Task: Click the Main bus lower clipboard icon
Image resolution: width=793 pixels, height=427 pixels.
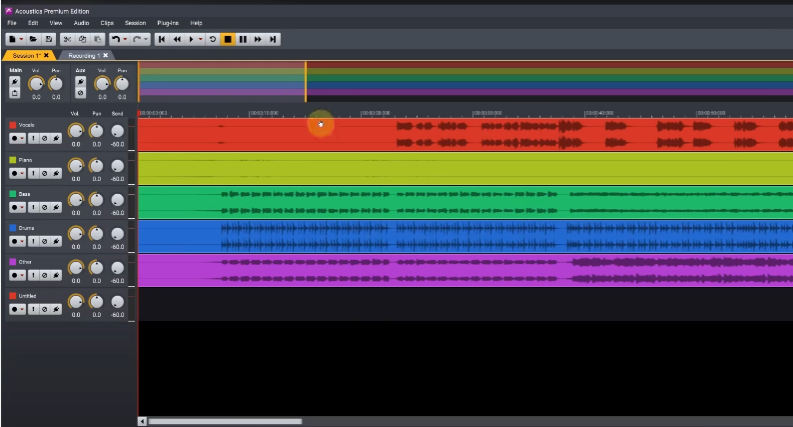Action: pos(15,93)
